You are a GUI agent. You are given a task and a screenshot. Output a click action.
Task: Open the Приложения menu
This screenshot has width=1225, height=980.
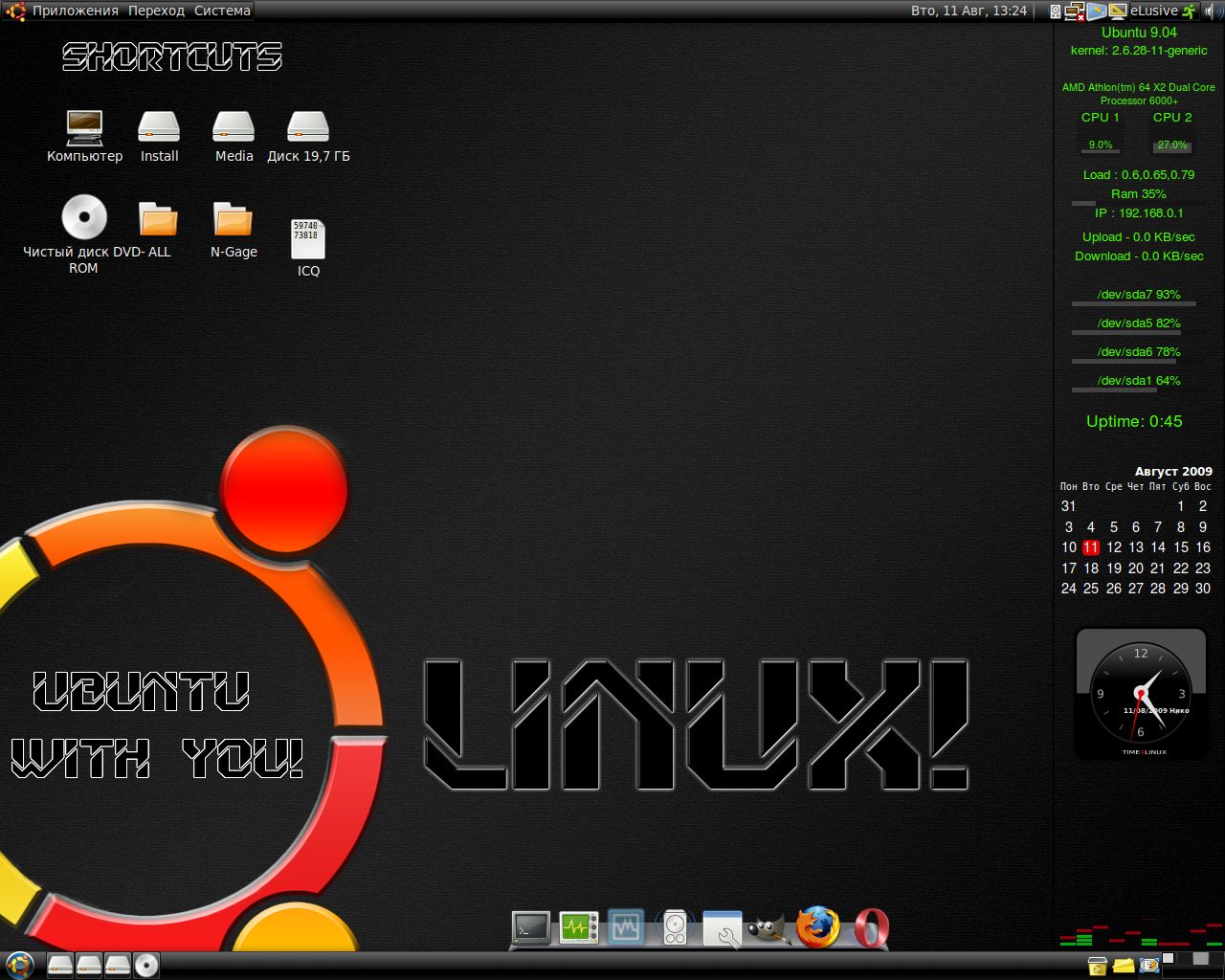click(76, 11)
